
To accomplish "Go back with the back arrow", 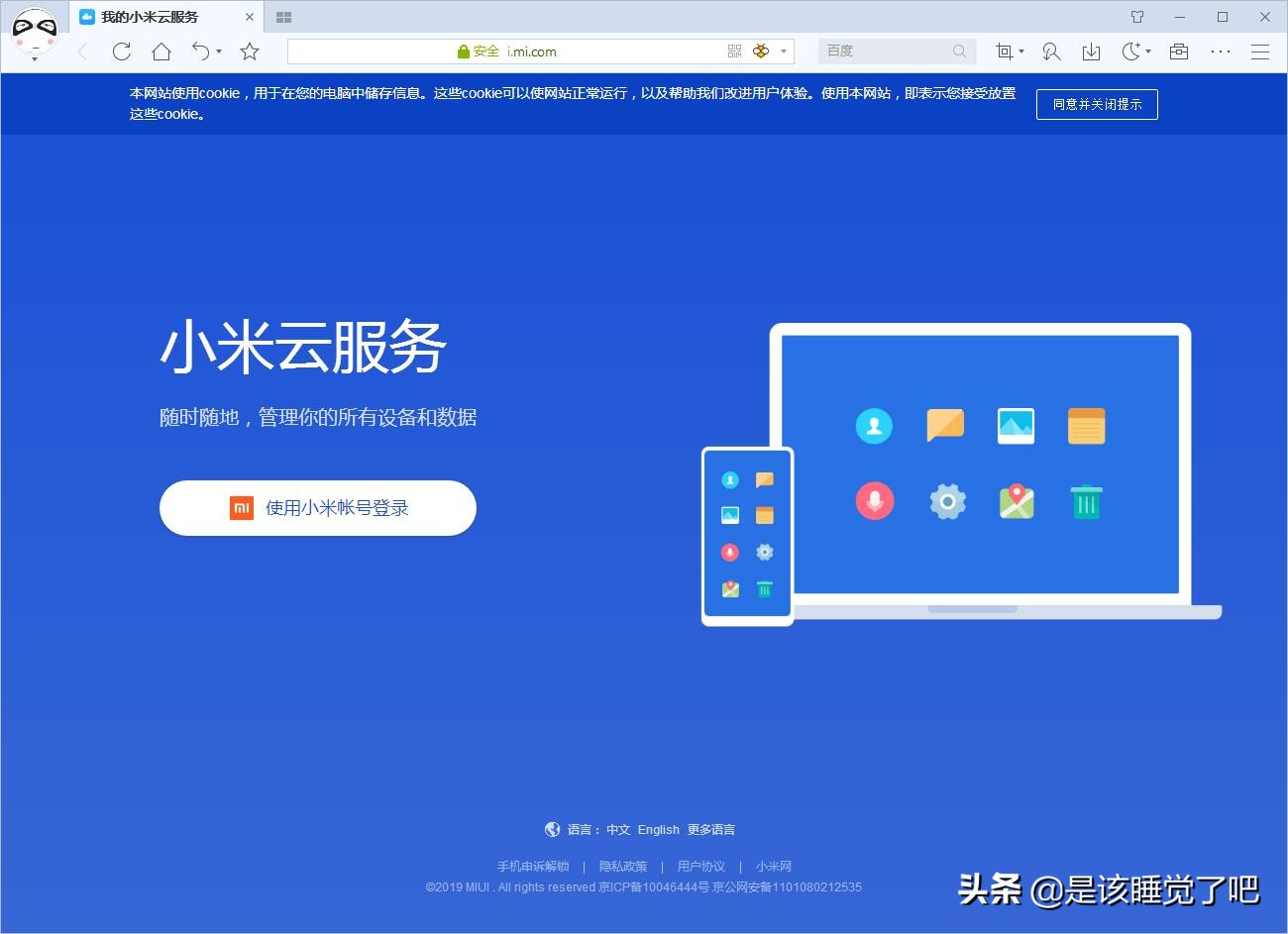I will (x=83, y=52).
